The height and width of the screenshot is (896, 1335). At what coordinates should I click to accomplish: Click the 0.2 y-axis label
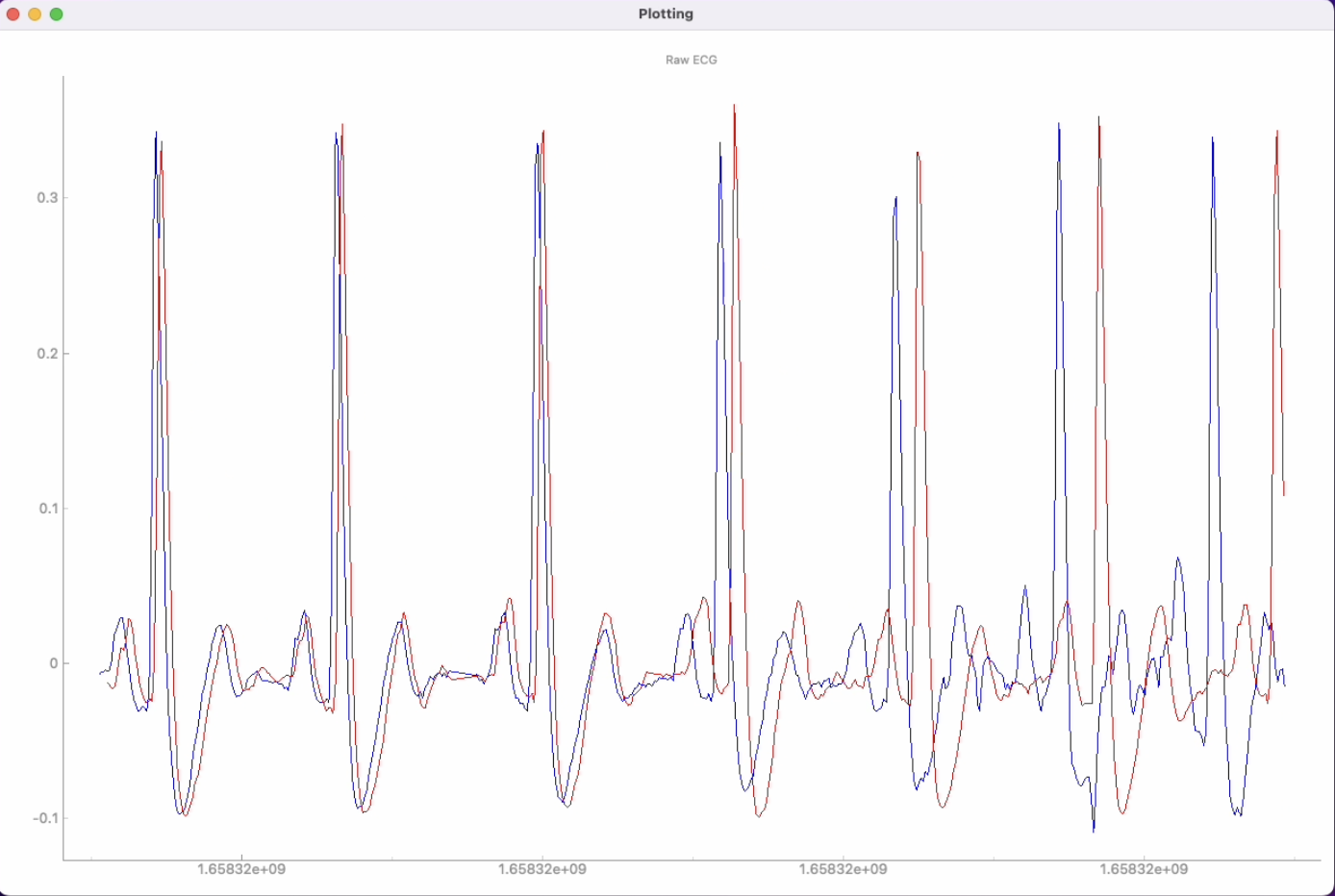click(x=47, y=354)
